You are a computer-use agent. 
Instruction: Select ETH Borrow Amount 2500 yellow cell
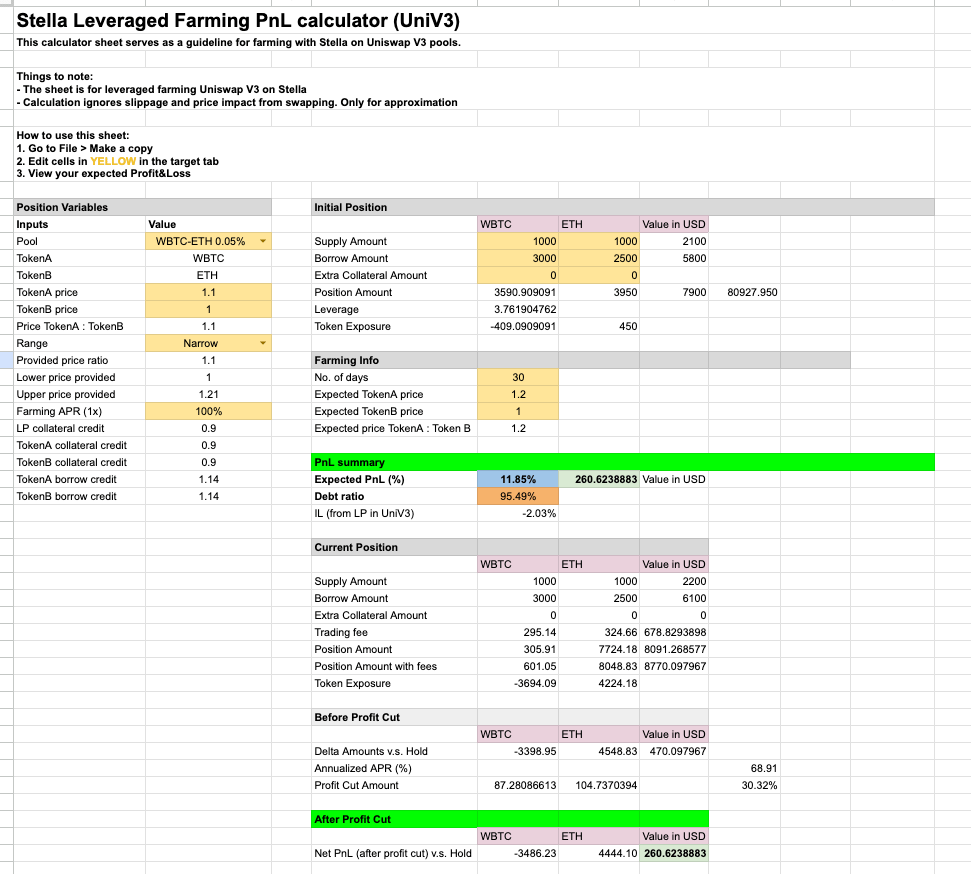coord(599,258)
